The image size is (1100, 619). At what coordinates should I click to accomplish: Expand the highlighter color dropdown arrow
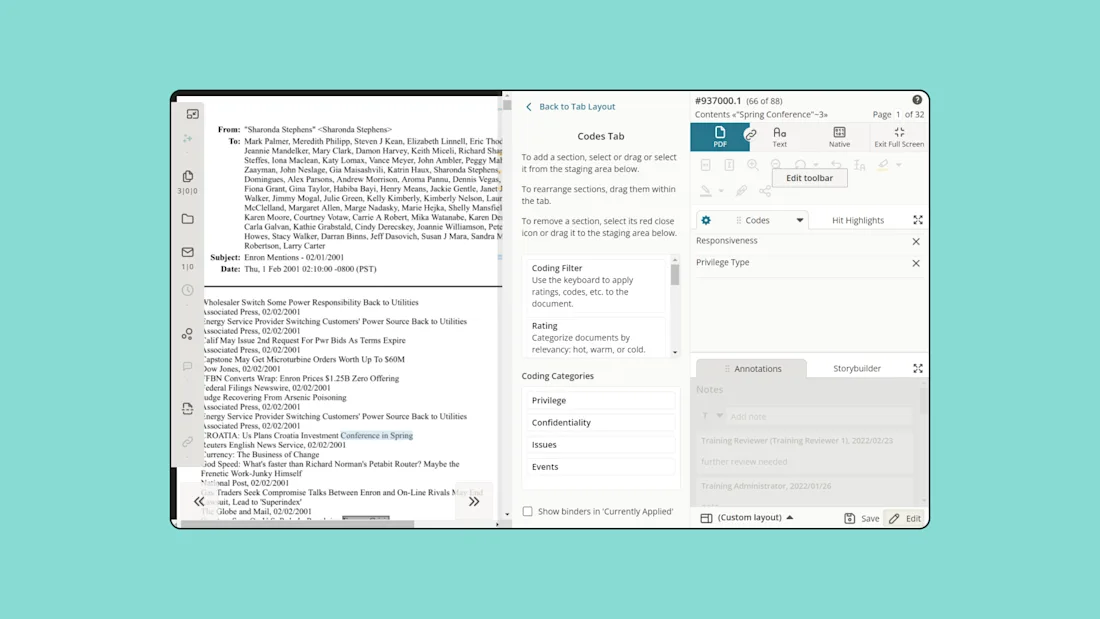tap(899, 165)
